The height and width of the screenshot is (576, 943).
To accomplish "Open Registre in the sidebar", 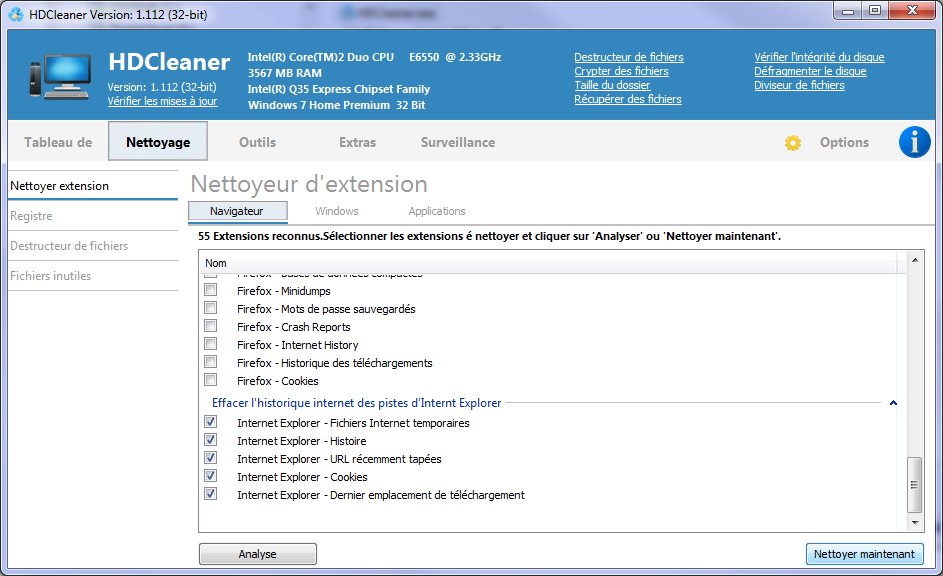I will 93,216.
